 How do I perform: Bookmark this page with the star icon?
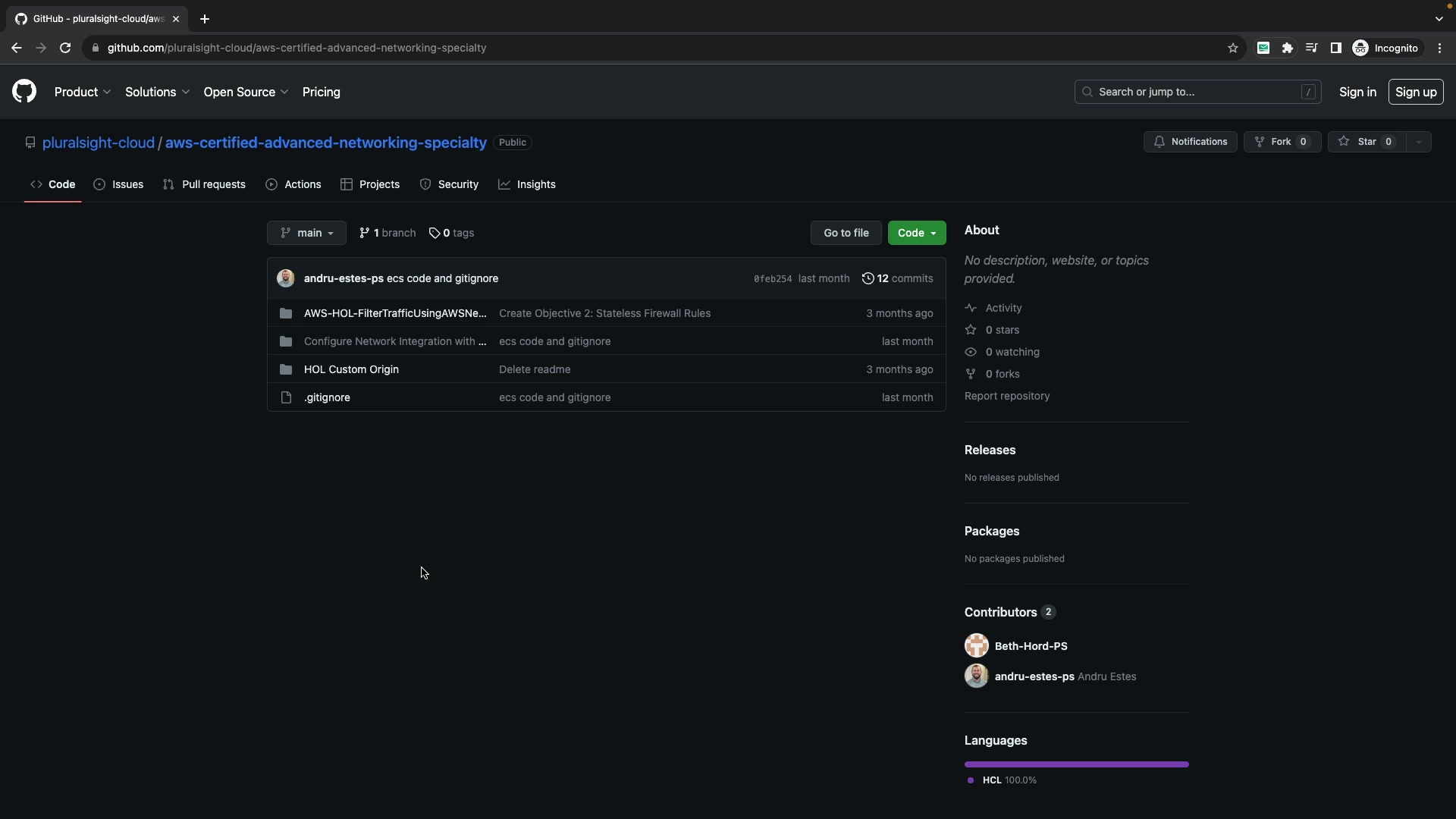[1233, 48]
